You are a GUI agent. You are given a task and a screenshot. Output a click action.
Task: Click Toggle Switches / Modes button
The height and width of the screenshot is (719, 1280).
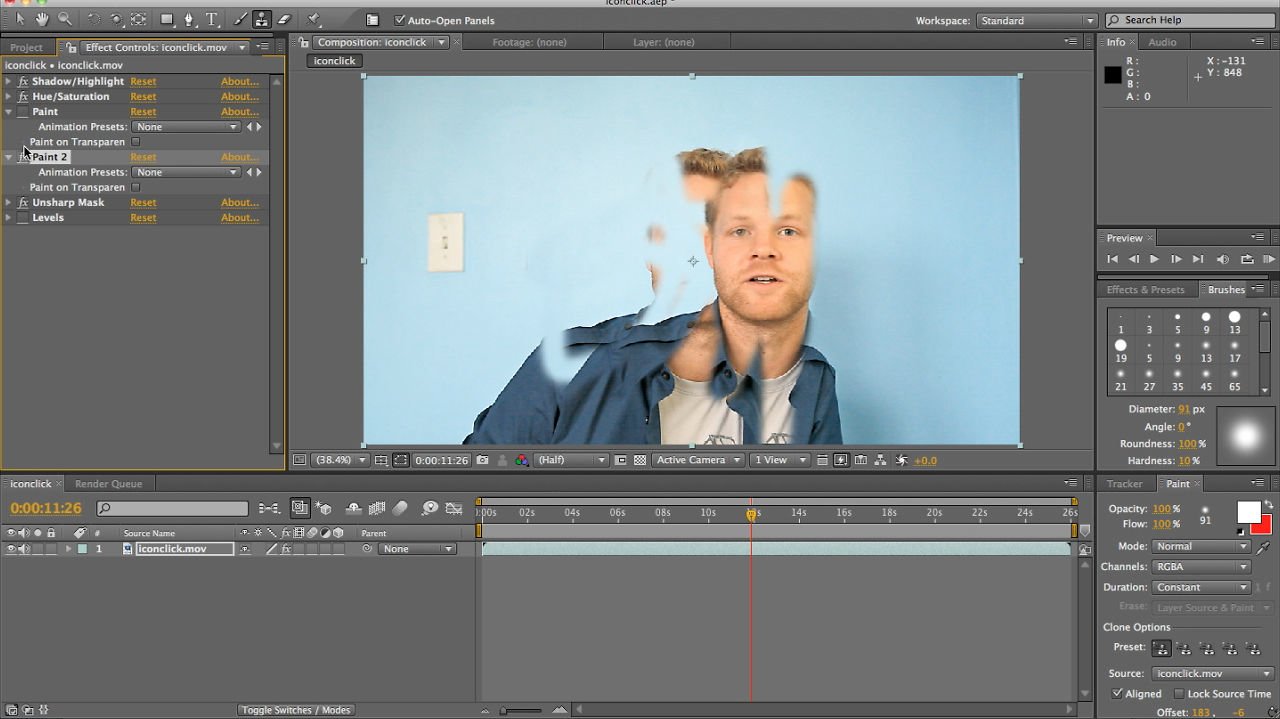(x=296, y=710)
